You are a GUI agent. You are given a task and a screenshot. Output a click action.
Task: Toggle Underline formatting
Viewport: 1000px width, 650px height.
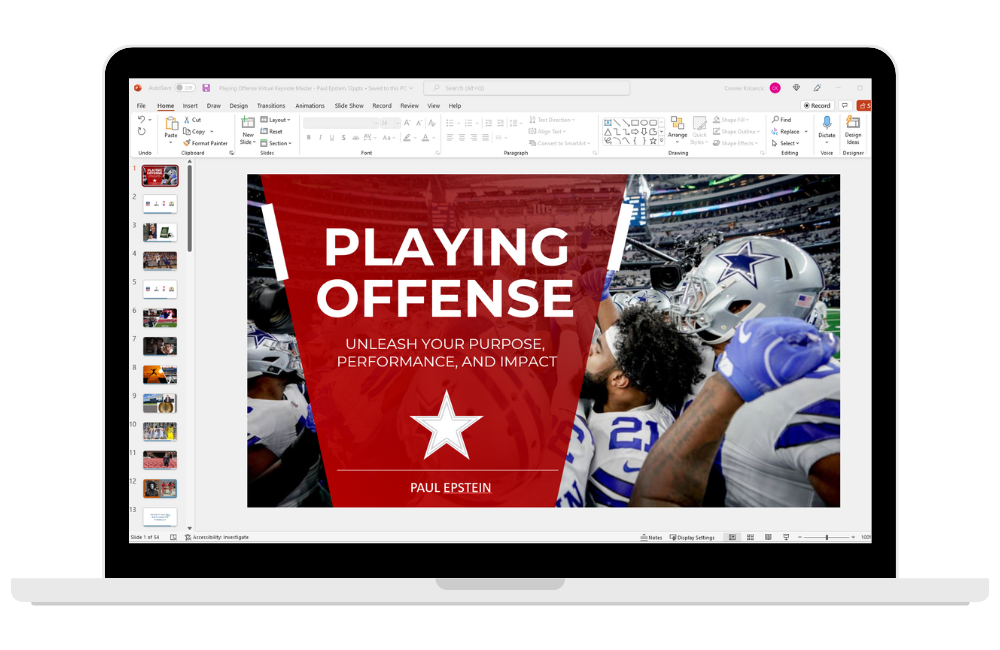[x=332, y=138]
